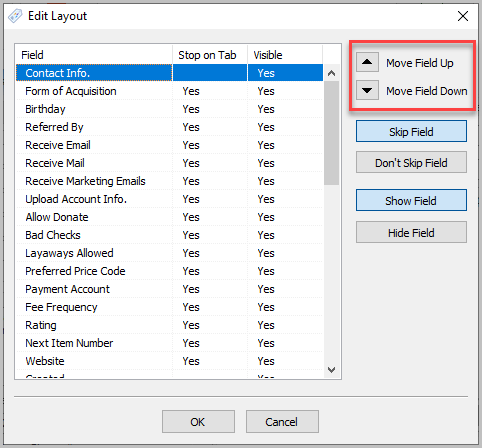Click Stop on Tab value for Website
Image resolution: width=482 pixels, height=448 pixels.
point(191,361)
